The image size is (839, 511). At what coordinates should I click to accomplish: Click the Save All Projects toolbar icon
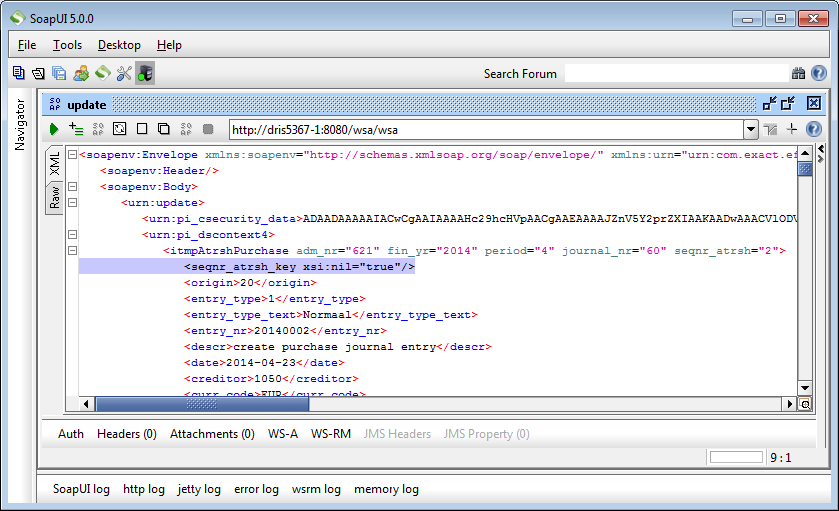59,73
